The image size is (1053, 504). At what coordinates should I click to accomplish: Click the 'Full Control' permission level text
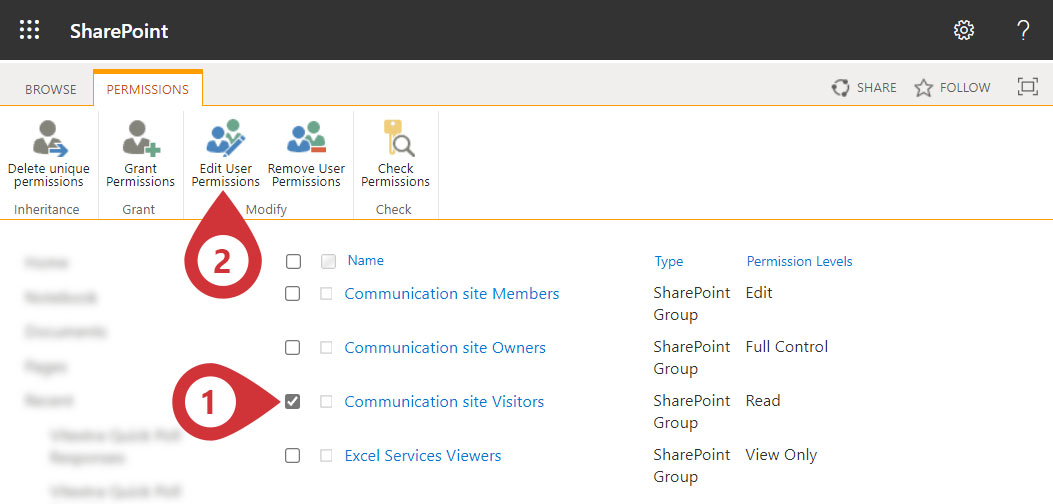(x=786, y=347)
